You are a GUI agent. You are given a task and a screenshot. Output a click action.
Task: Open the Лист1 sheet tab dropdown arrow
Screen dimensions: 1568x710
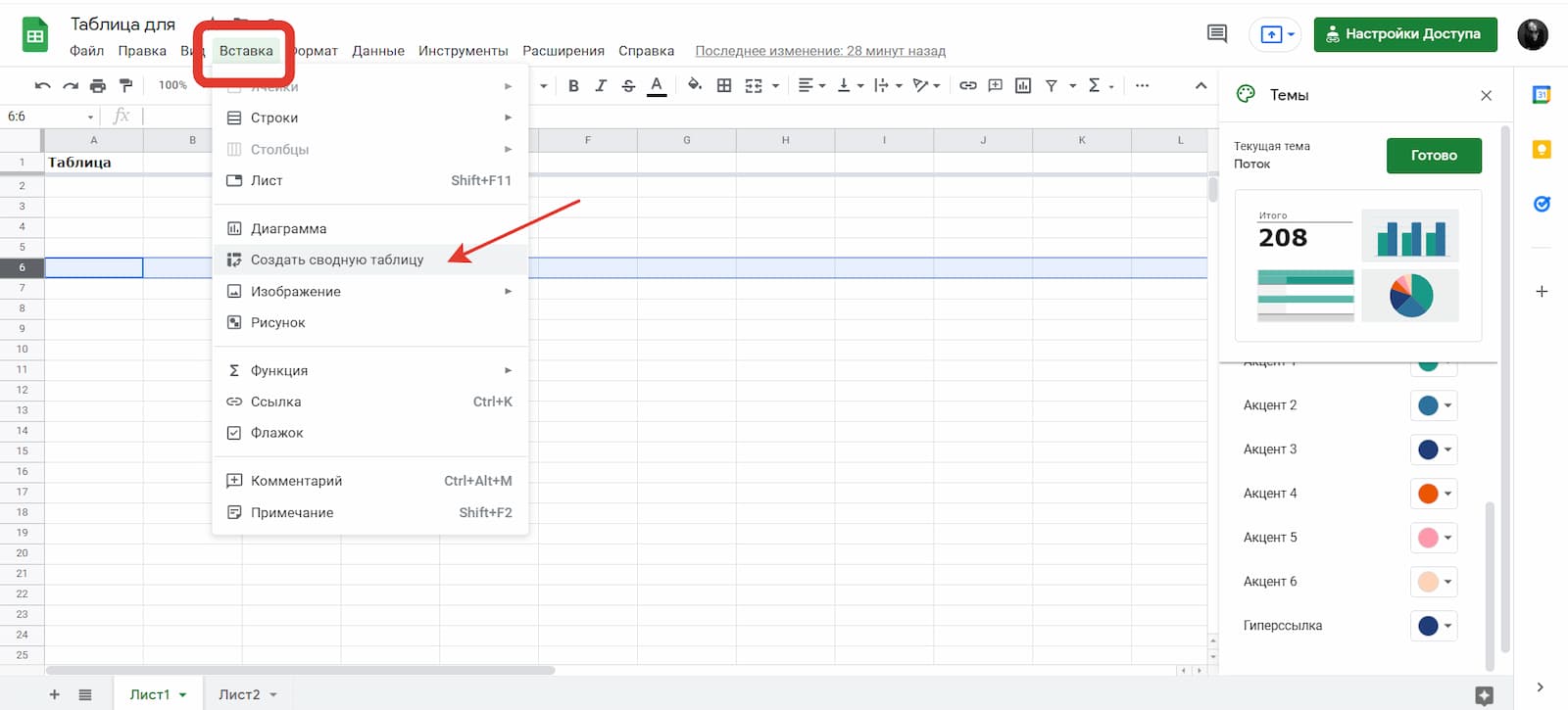click(183, 695)
